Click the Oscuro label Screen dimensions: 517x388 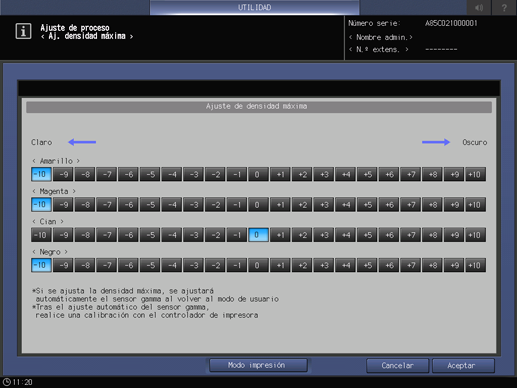tap(474, 142)
